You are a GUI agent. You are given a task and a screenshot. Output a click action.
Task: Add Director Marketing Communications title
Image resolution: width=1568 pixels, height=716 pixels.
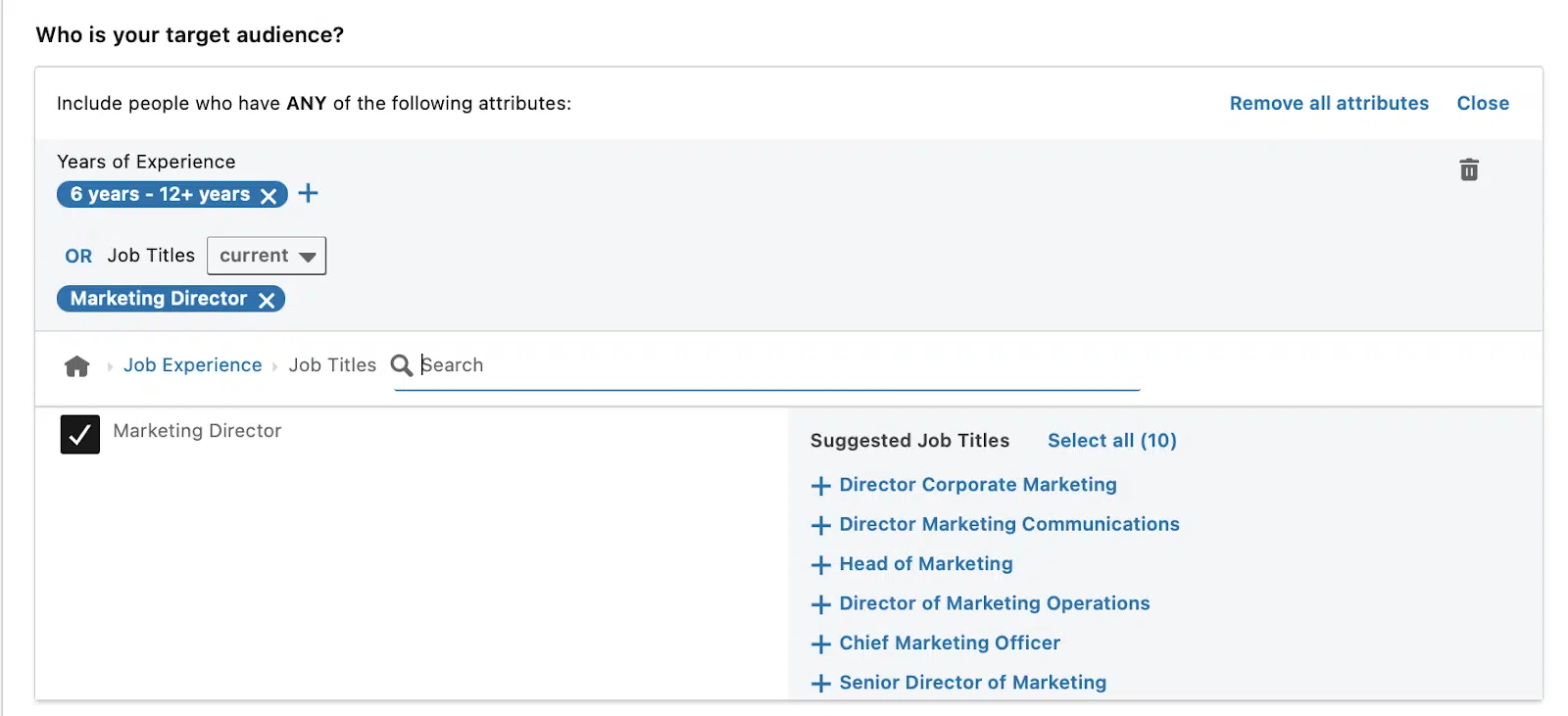coord(1008,524)
